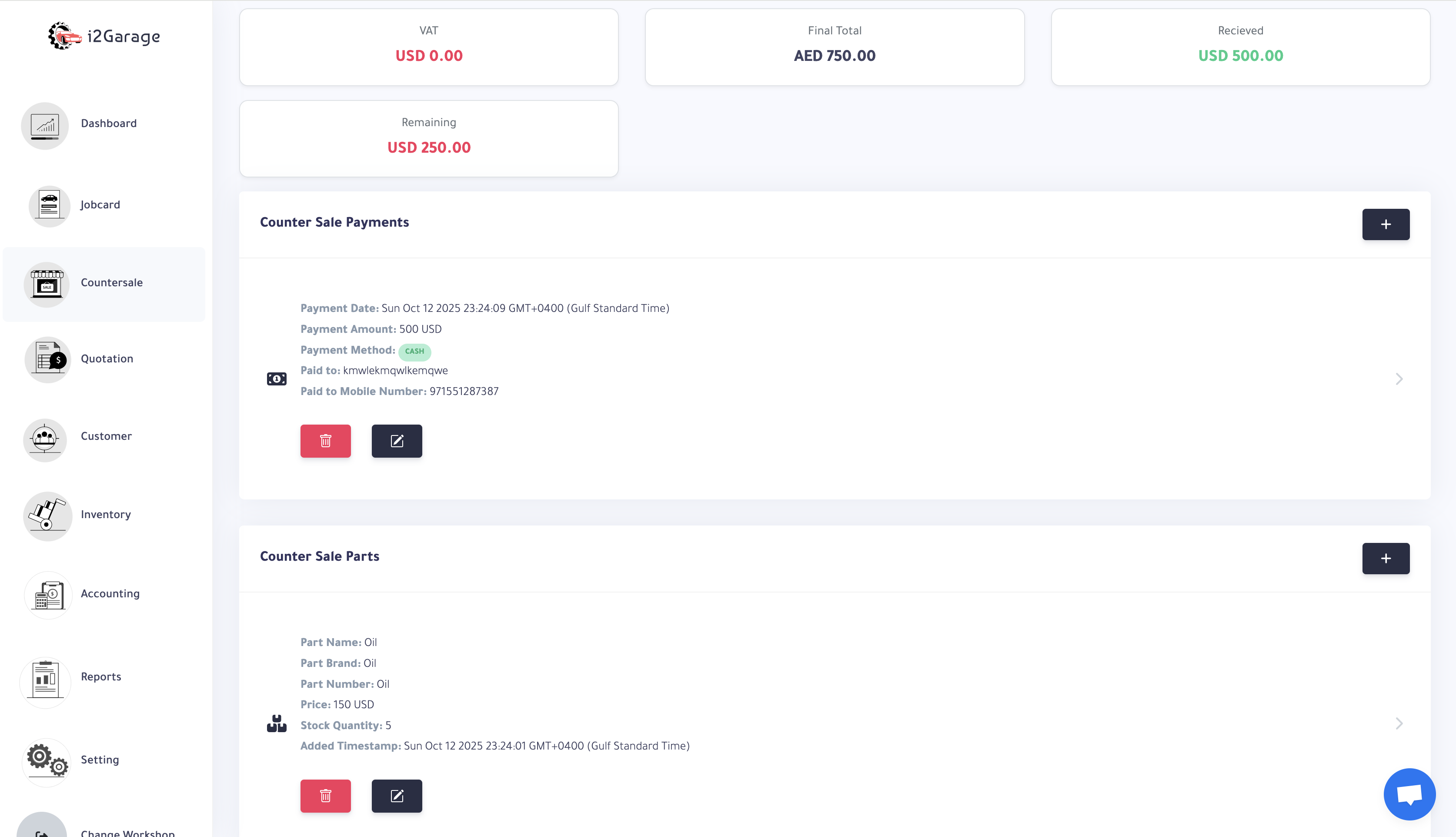1456x837 pixels.
Task: Delete the 500 USD cash payment
Action: [x=325, y=441]
